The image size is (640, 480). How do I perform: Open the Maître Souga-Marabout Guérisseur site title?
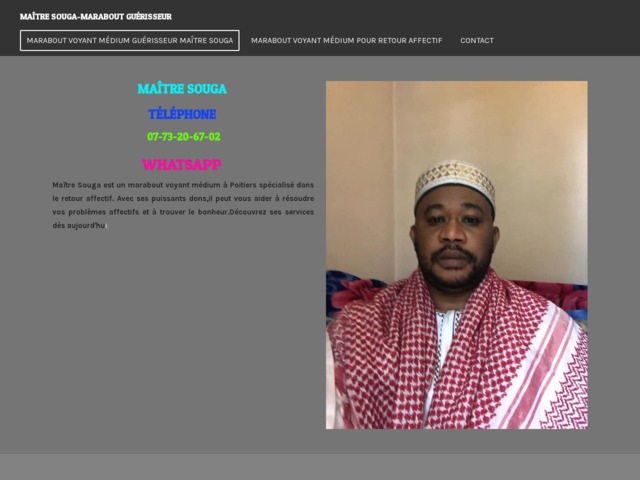(x=96, y=17)
